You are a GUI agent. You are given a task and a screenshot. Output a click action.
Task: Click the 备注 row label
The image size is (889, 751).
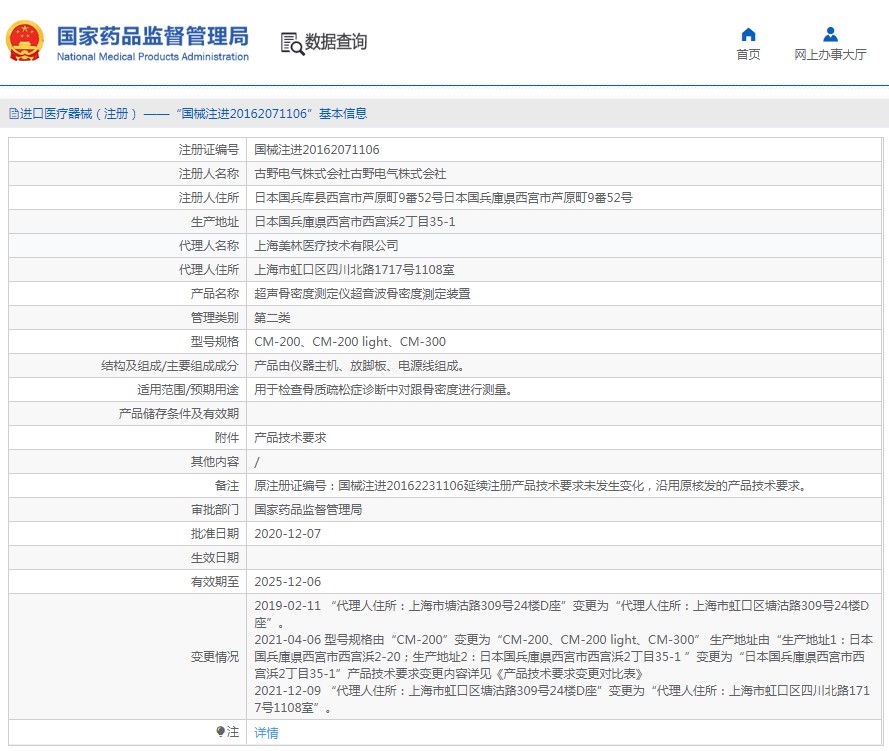click(227, 486)
